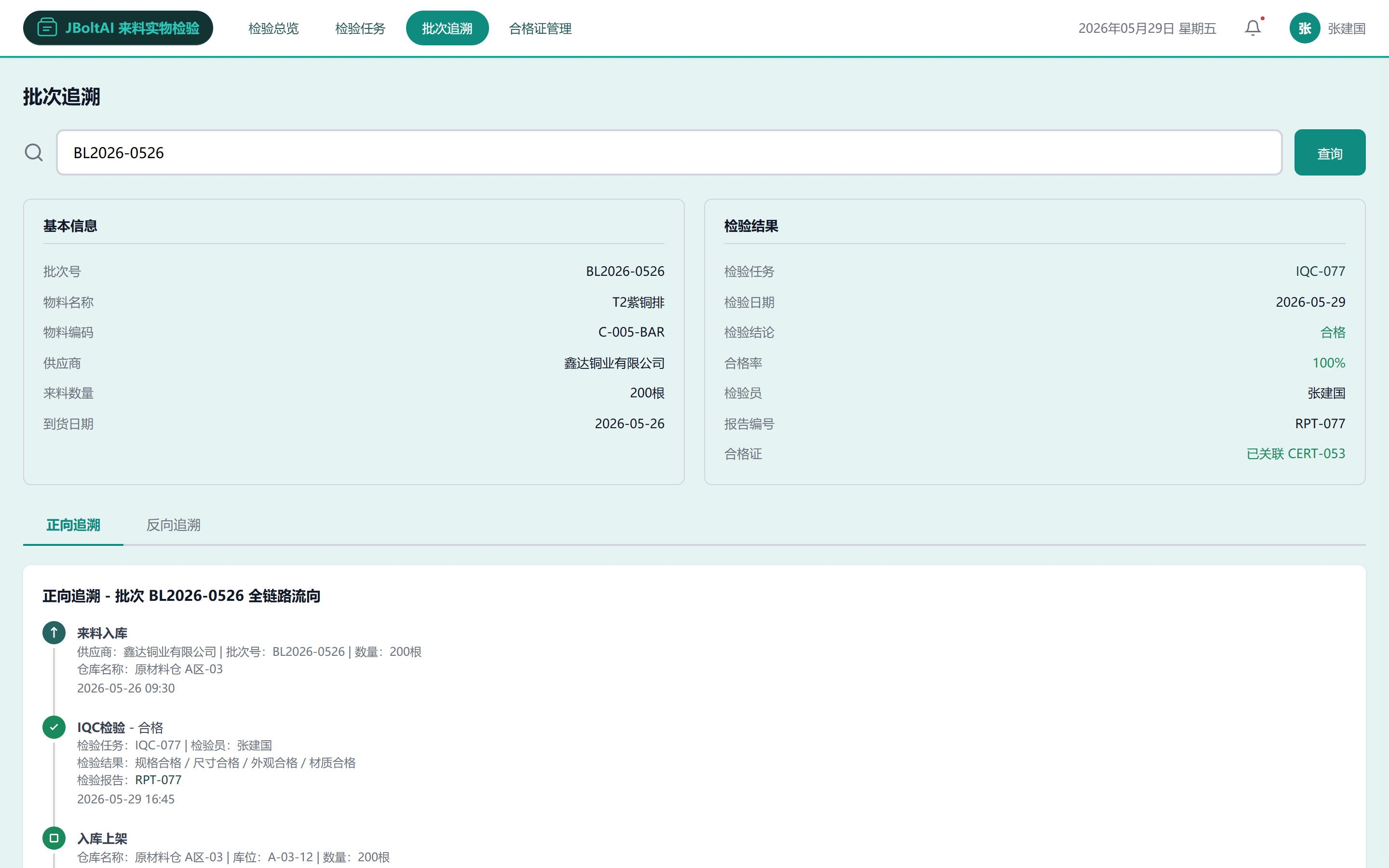
Task: Click the IQC检验 - 合格 timeline heading
Action: 120,727
